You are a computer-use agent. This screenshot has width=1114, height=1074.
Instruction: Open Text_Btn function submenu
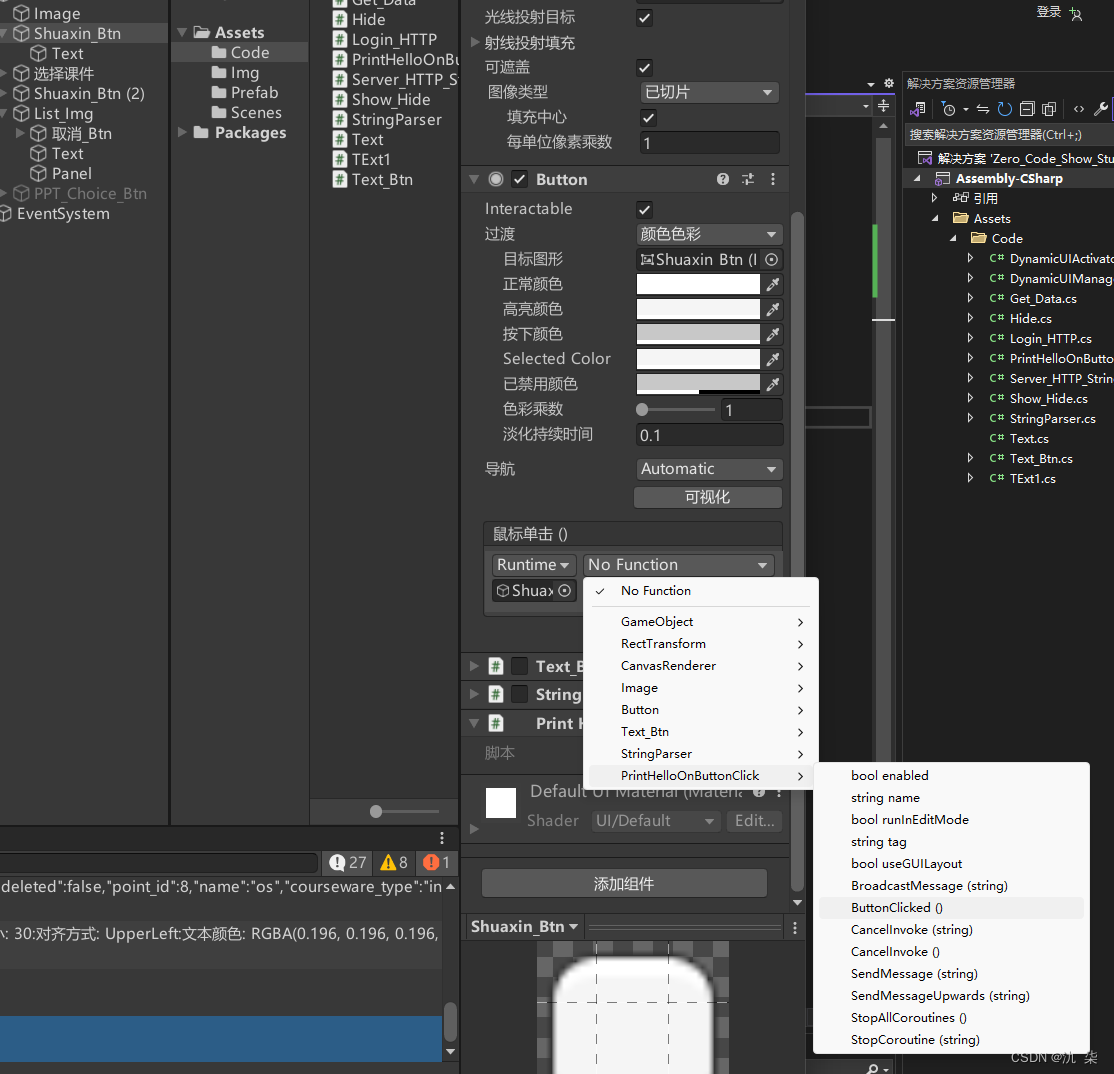tap(701, 732)
